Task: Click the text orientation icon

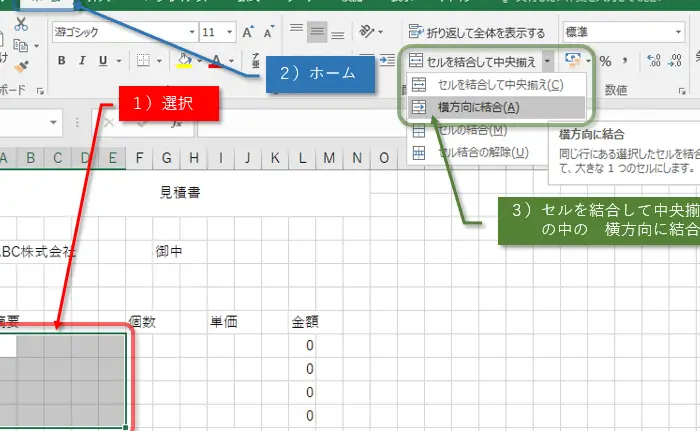Action: click(x=367, y=32)
